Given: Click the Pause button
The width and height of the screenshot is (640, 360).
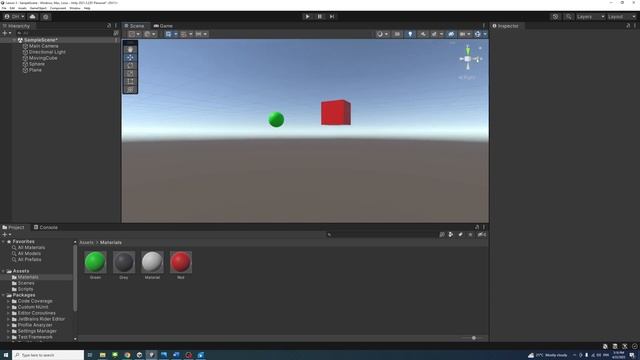Looking at the screenshot, I should (320, 17).
